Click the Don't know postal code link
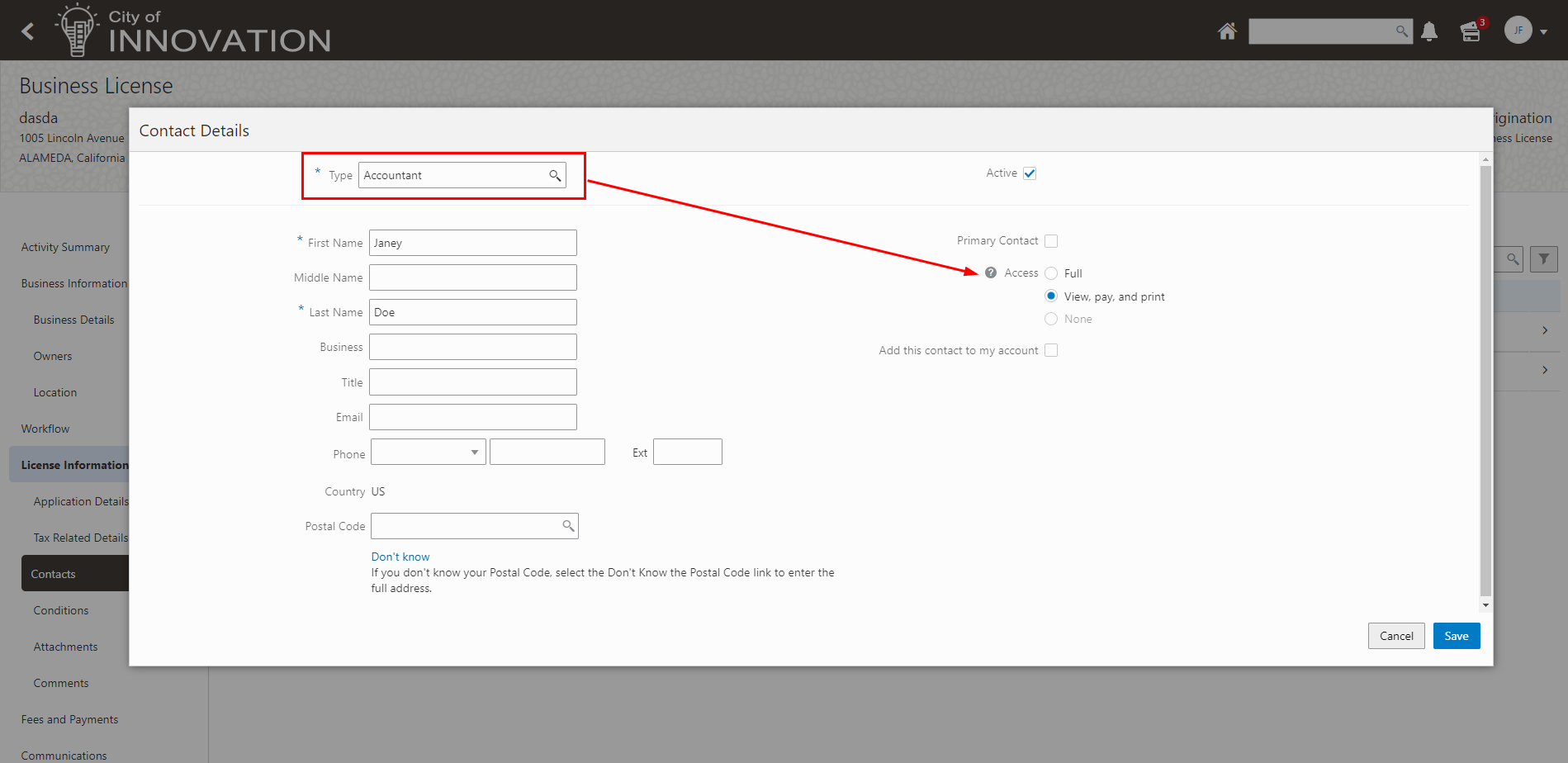Viewport: 1568px width, 763px height. coord(400,557)
